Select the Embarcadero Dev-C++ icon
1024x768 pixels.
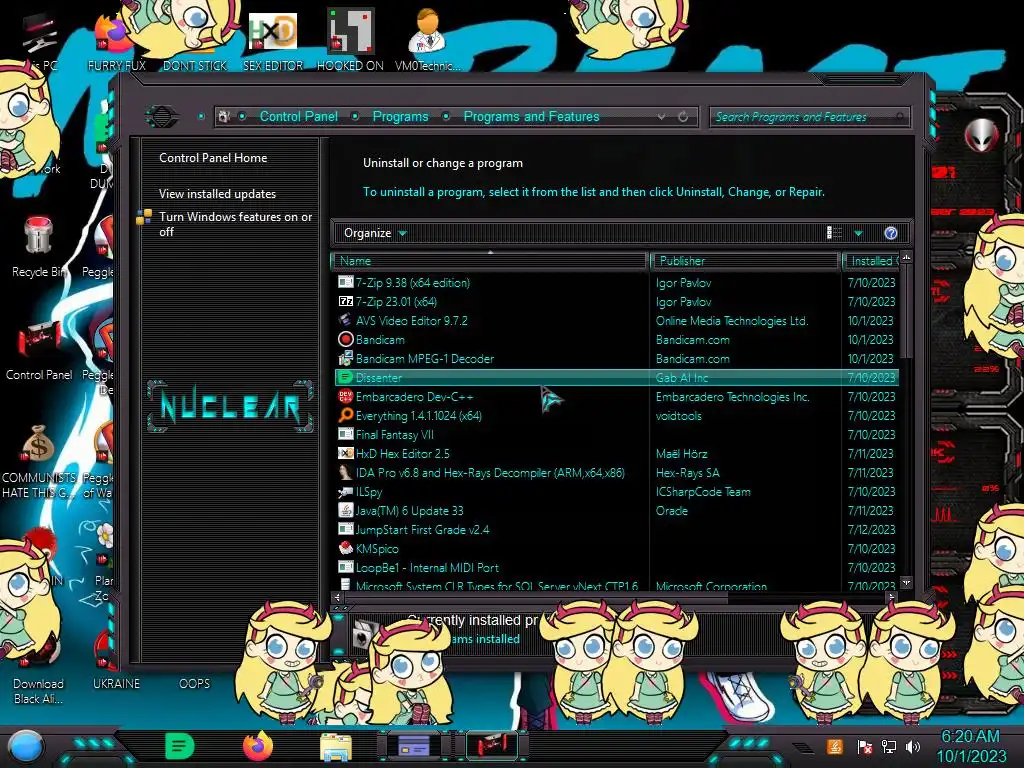[x=345, y=396]
